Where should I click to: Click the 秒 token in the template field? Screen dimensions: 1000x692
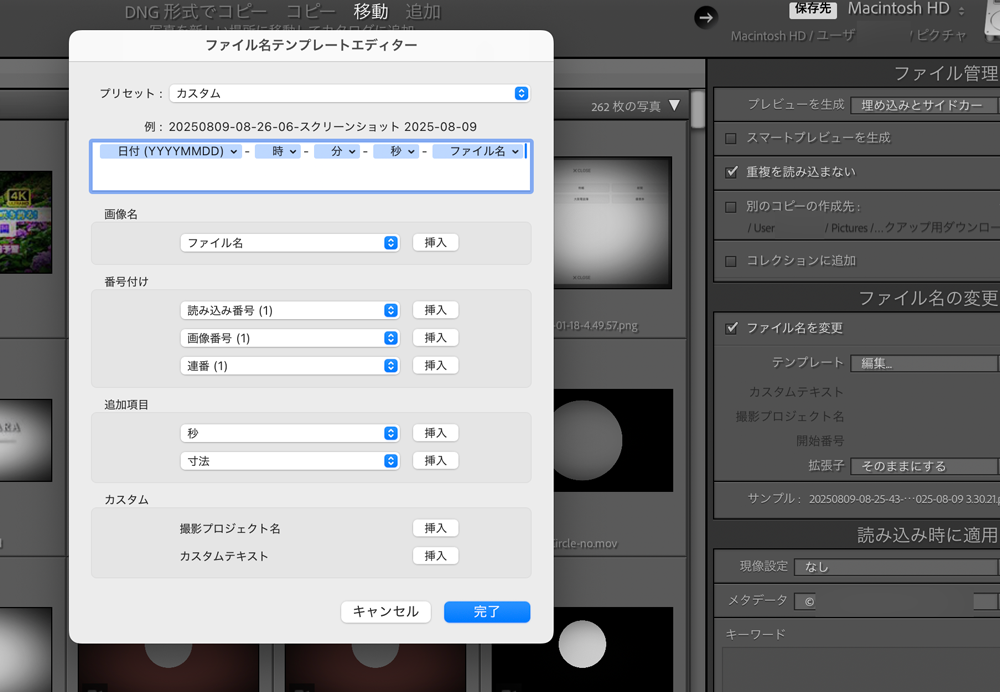(x=395, y=152)
